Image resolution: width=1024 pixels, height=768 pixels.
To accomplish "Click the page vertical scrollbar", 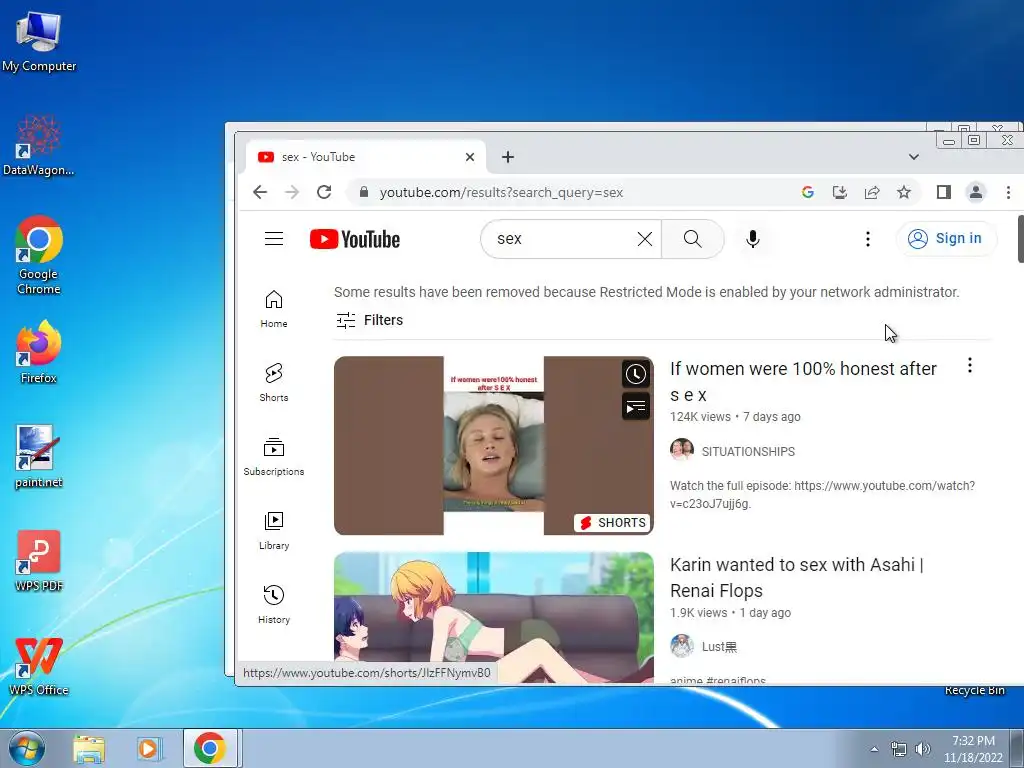I will pos(1020,239).
